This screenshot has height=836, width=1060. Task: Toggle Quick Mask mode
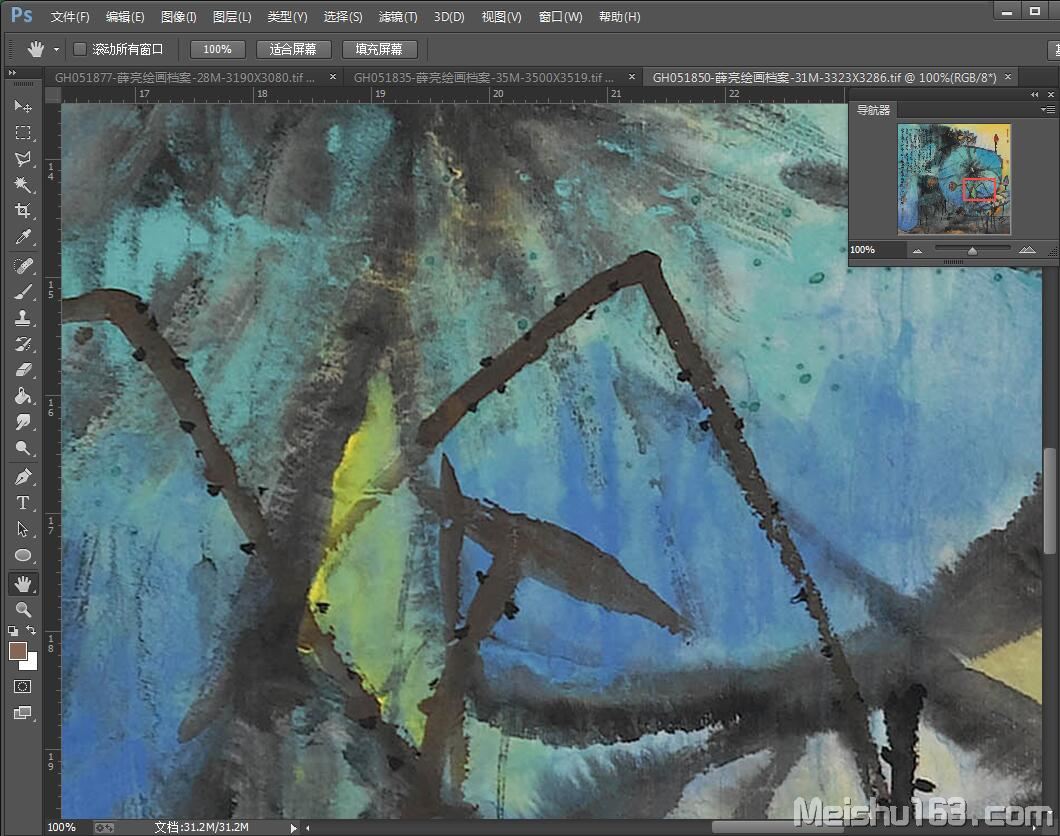click(22, 687)
